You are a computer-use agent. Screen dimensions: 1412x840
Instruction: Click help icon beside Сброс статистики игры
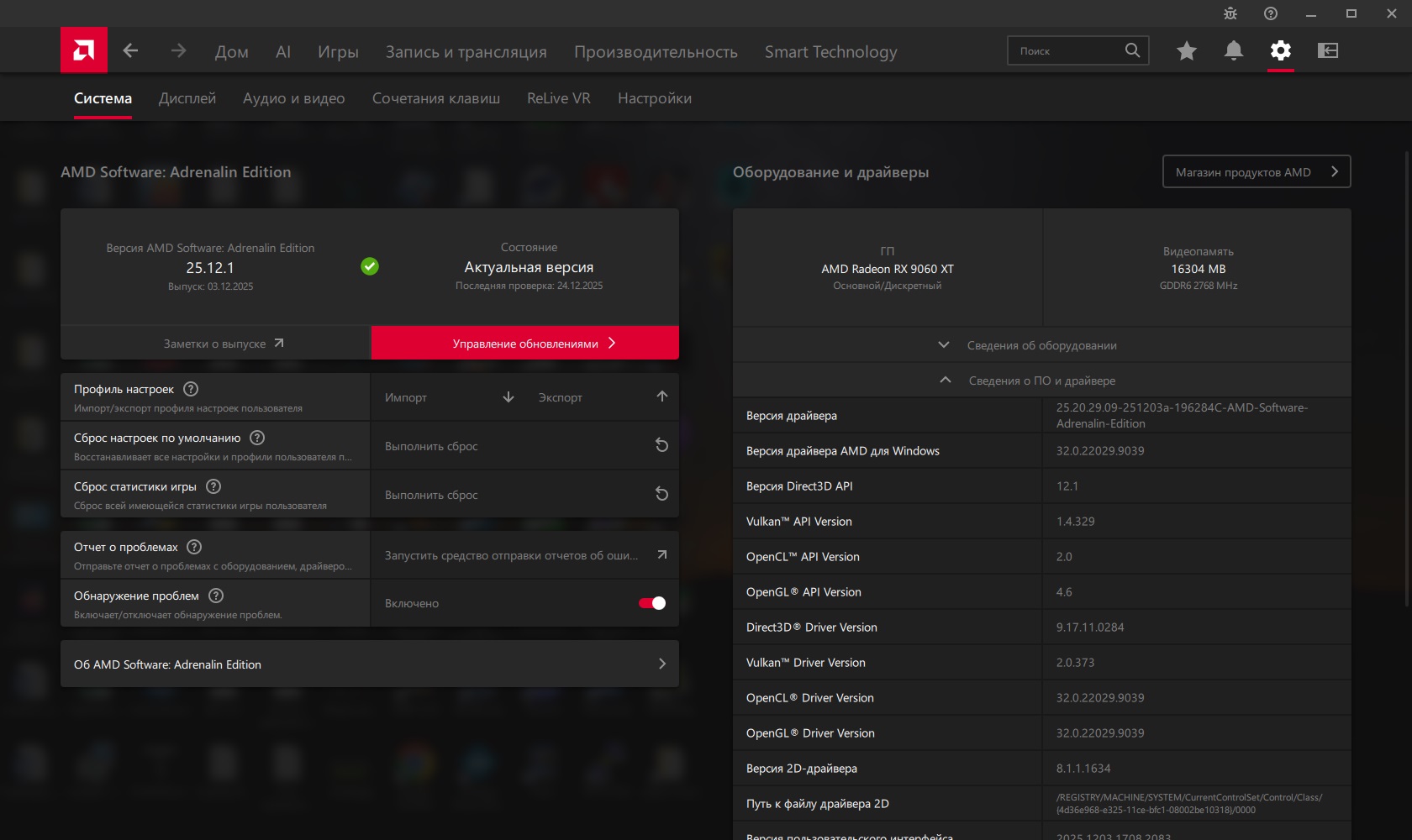pos(213,486)
